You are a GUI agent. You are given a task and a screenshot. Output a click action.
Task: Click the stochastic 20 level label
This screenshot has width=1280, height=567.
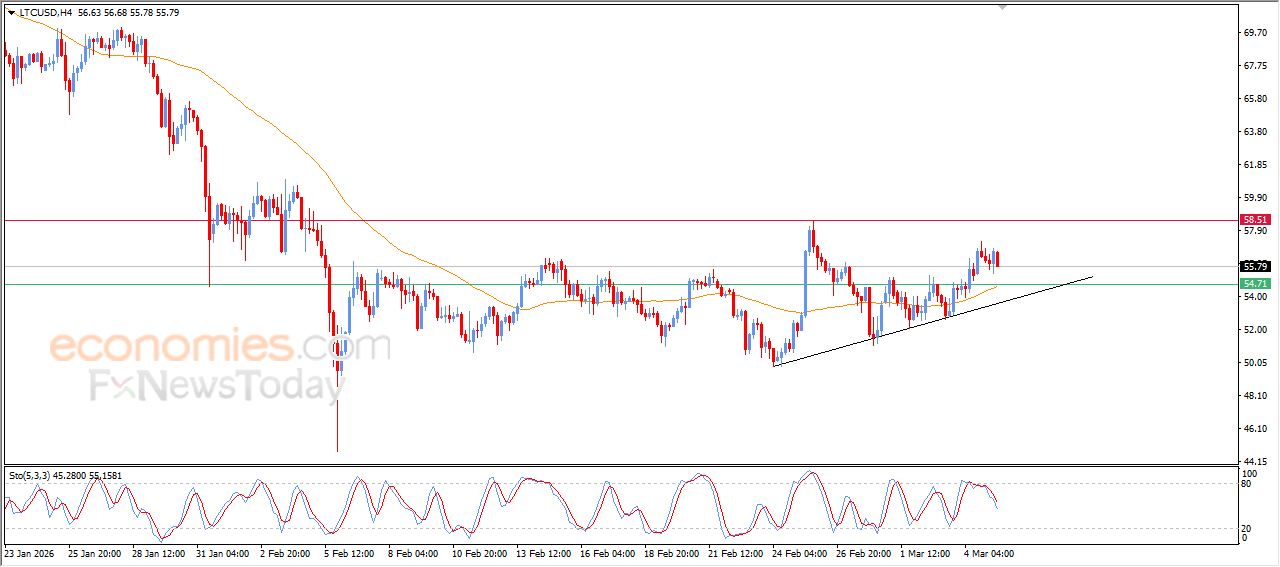(1246, 528)
